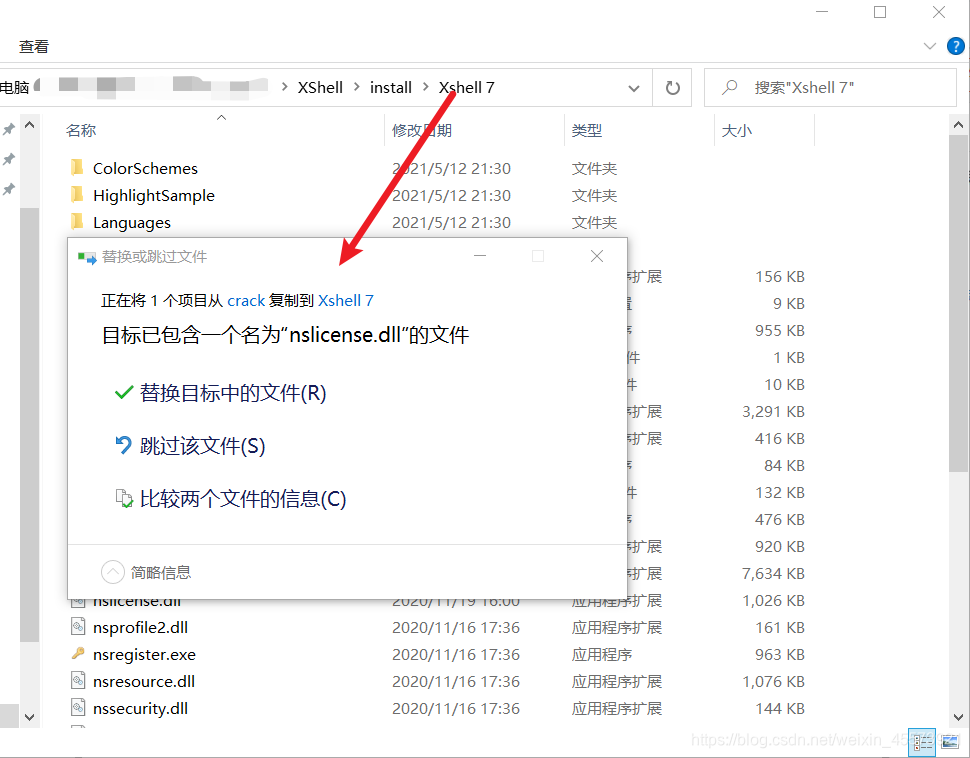
Task: Click the green checkmark replace icon
Action: [x=124, y=392]
